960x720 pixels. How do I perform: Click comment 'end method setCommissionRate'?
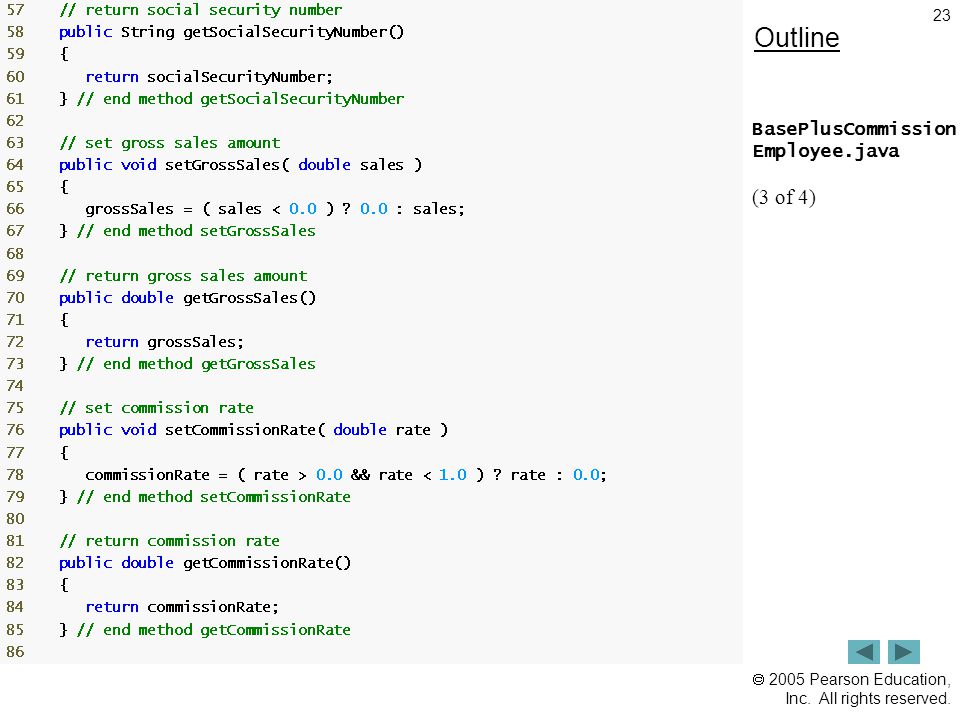214,497
